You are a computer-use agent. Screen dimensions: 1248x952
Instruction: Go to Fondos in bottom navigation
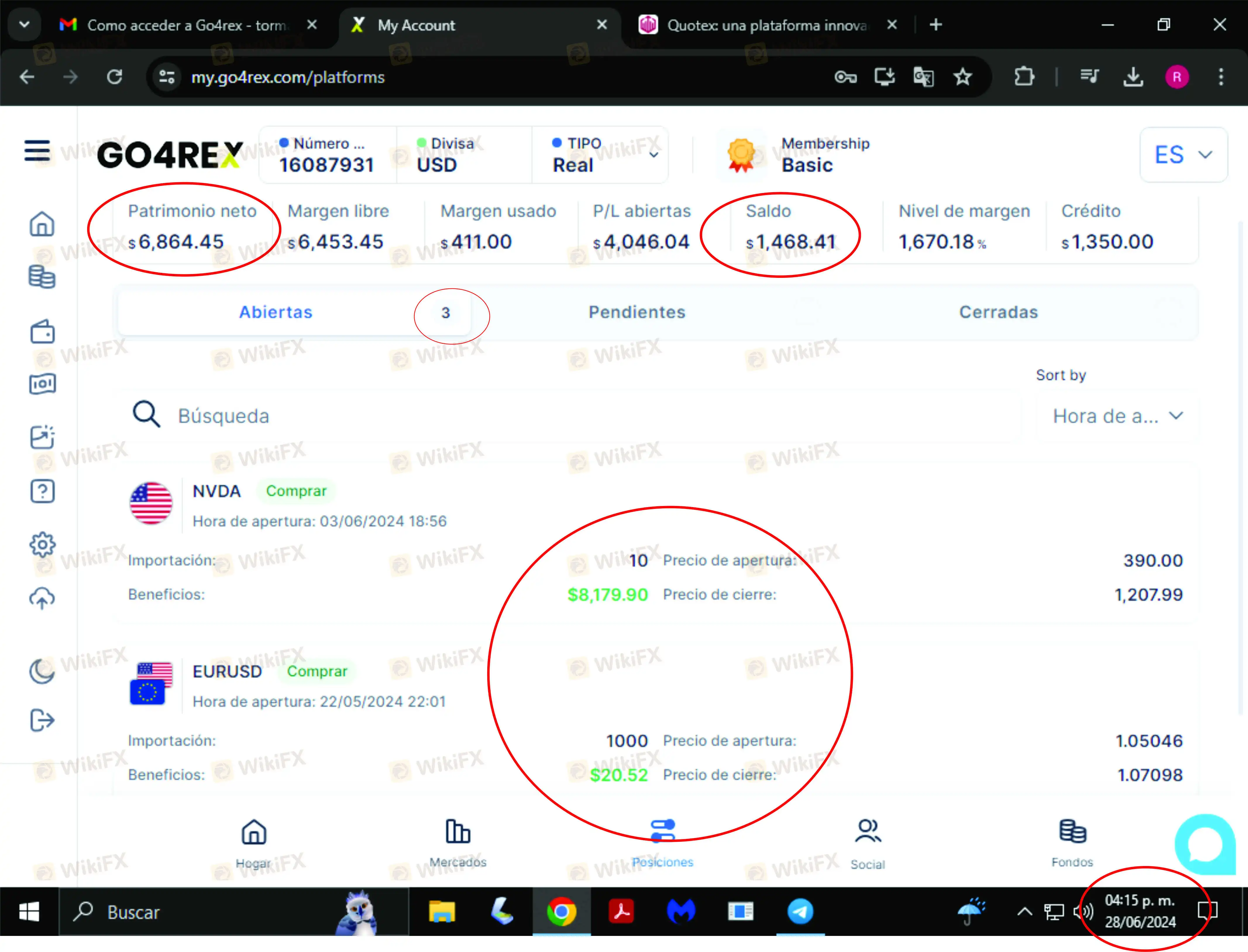point(1072,843)
